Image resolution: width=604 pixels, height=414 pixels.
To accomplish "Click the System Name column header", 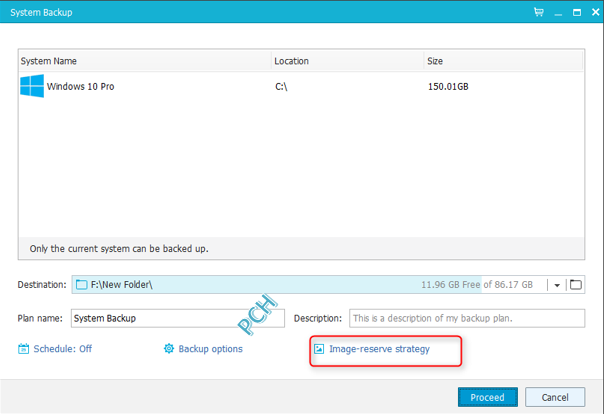I will tap(145, 61).
